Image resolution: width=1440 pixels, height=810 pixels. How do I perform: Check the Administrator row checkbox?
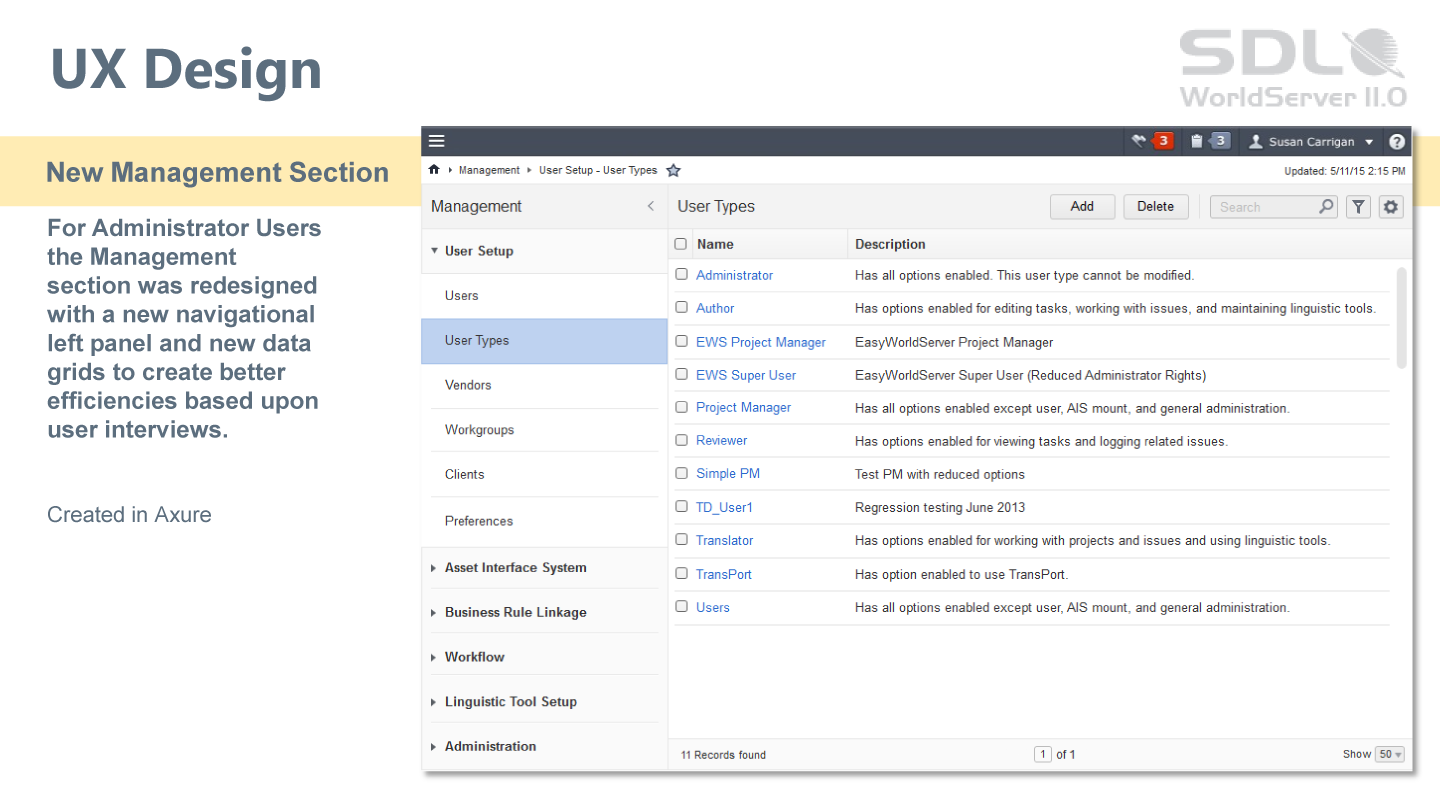click(x=681, y=274)
